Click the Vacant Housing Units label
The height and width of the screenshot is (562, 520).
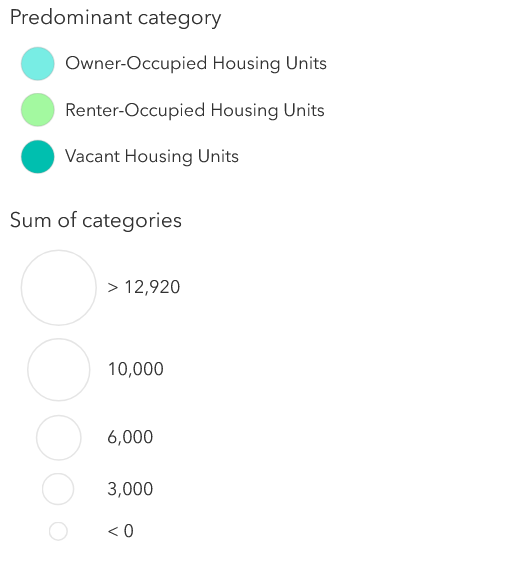point(152,157)
